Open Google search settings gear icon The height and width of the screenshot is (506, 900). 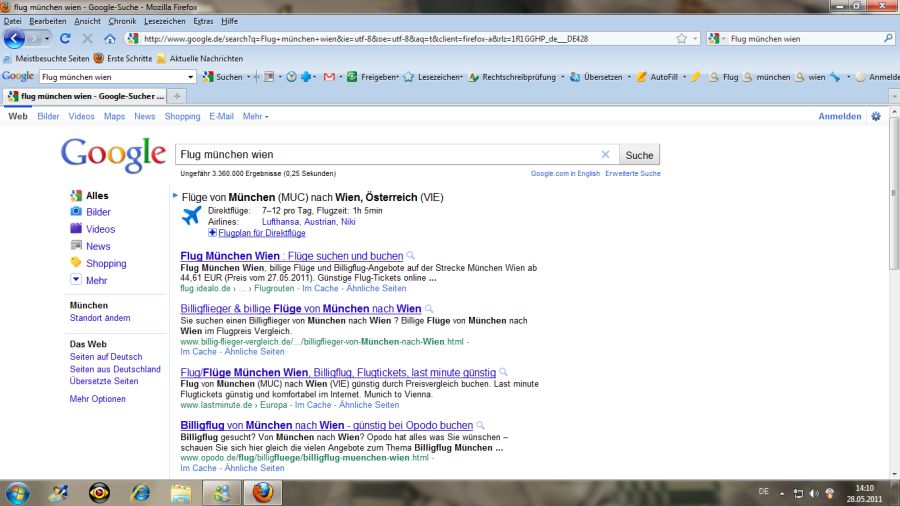click(876, 116)
